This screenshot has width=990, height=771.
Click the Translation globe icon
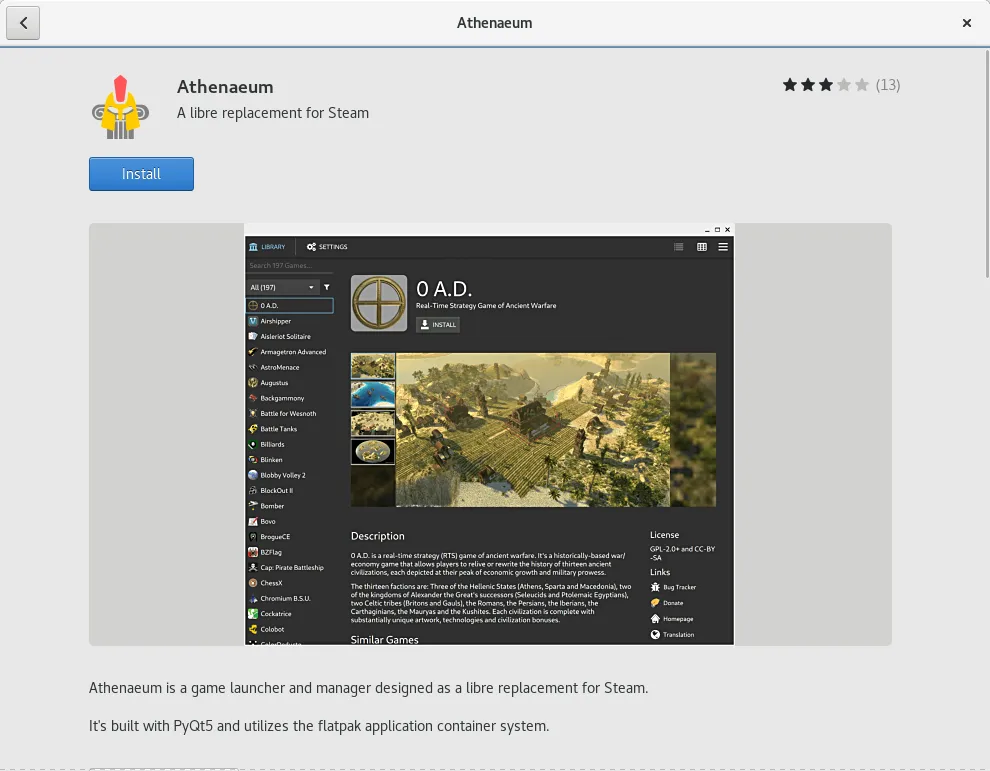click(655, 634)
